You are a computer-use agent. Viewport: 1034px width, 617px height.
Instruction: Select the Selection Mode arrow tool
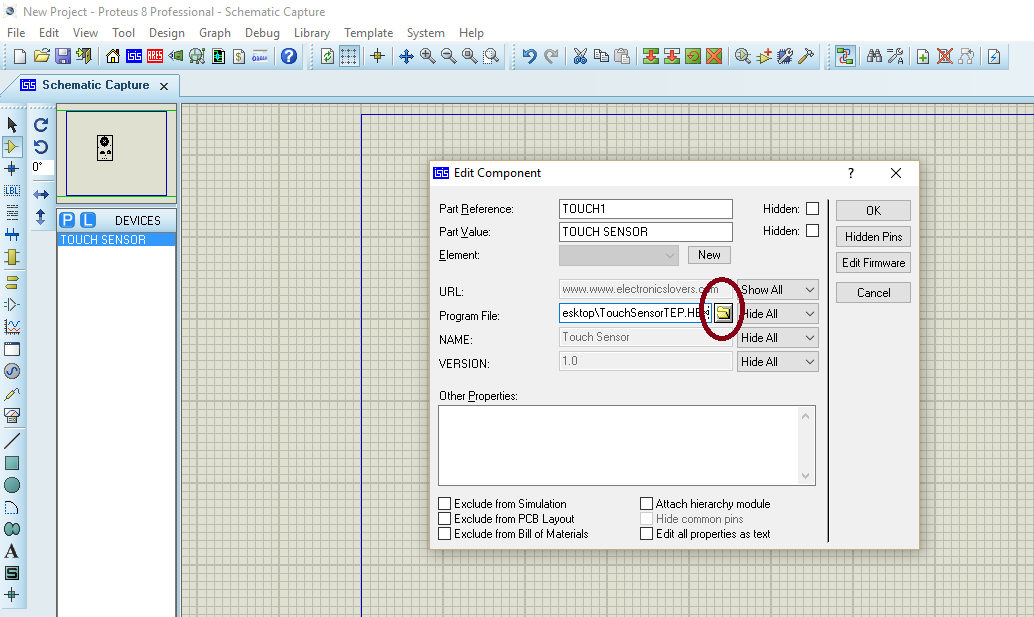pyautogui.click(x=12, y=125)
